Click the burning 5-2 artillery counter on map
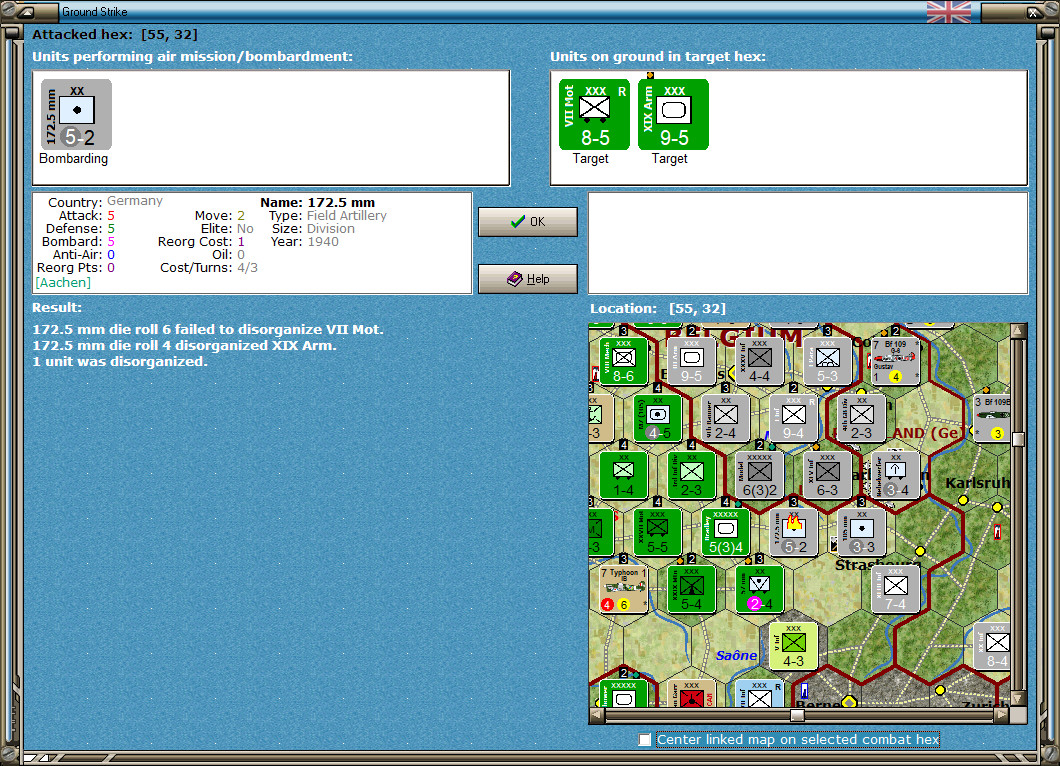1060x766 pixels. 794,532
